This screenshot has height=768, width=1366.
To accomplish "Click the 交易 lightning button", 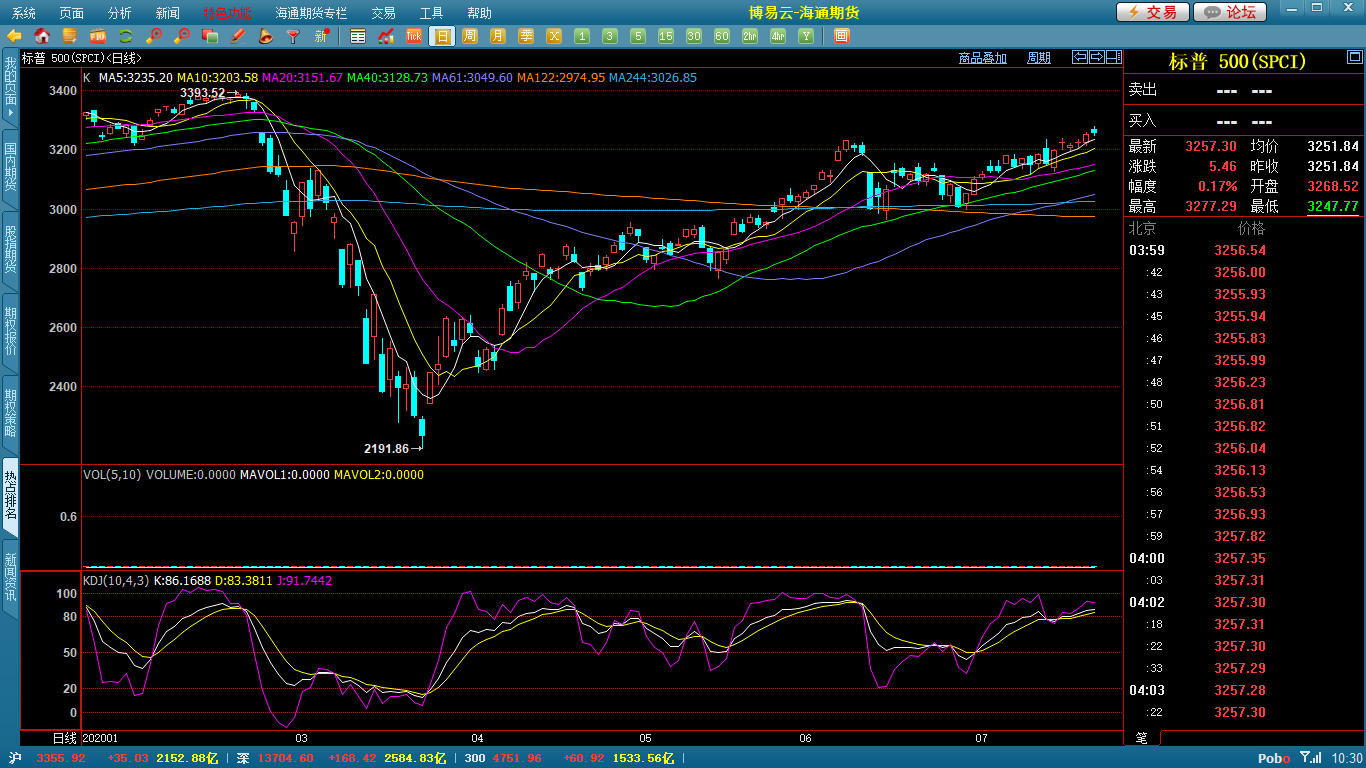I will [1153, 12].
